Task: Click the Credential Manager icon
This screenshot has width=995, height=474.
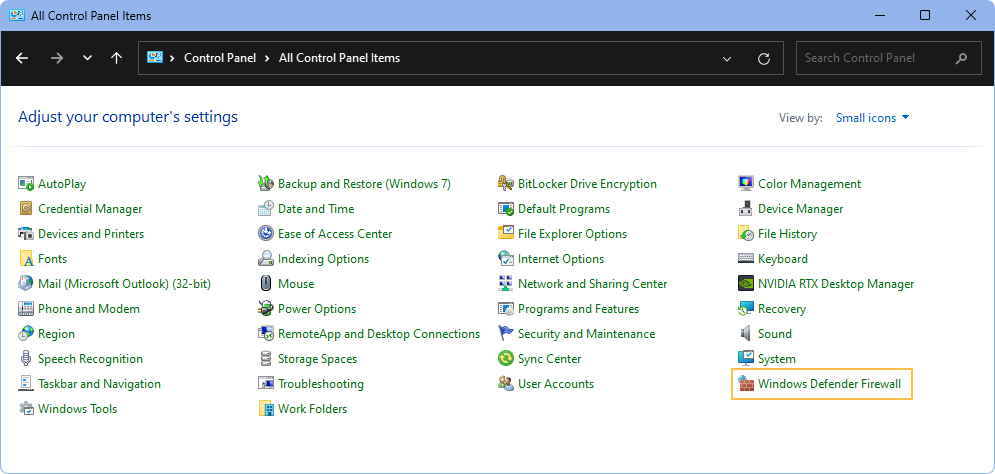Action: pyautogui.click(x=26, y=209)
